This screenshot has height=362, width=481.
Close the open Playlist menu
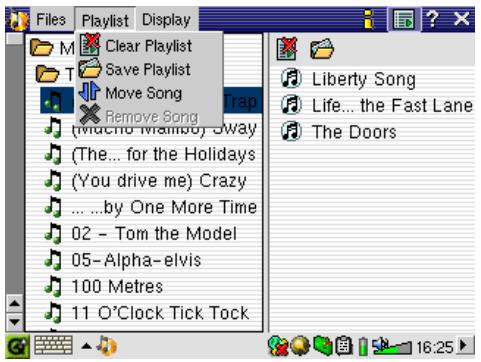(x=105, y=20)
